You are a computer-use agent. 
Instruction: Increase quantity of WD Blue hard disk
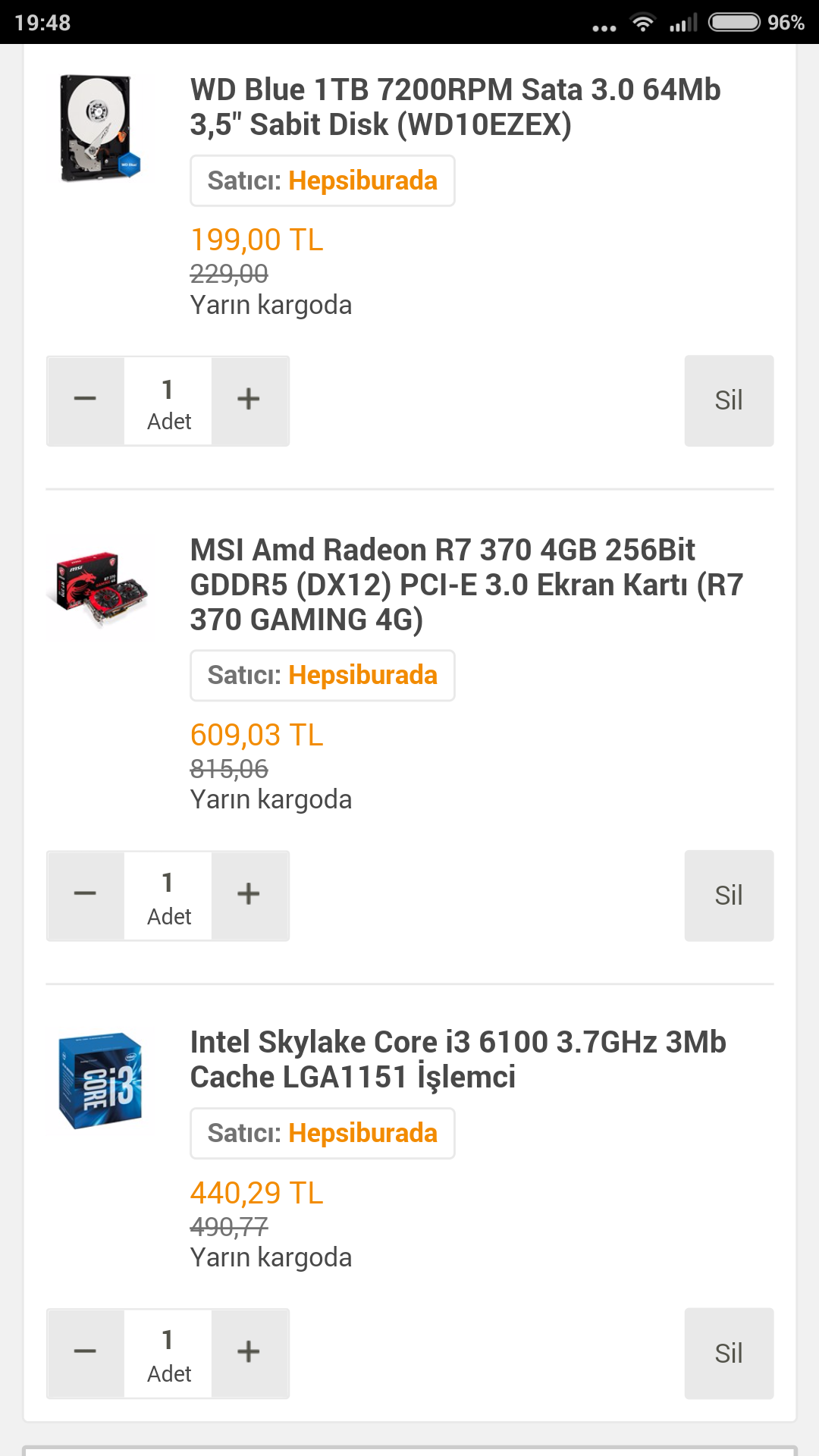pos(249,400)
